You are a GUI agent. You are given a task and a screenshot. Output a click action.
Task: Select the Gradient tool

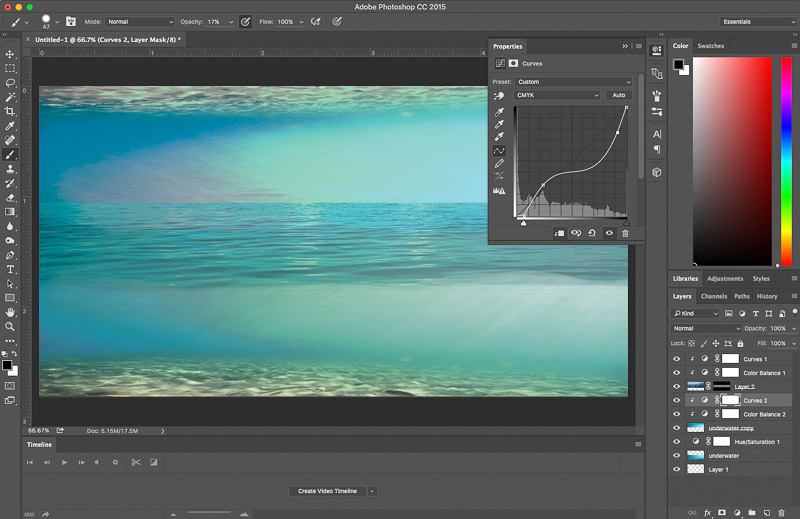click(x=10, y=212)
